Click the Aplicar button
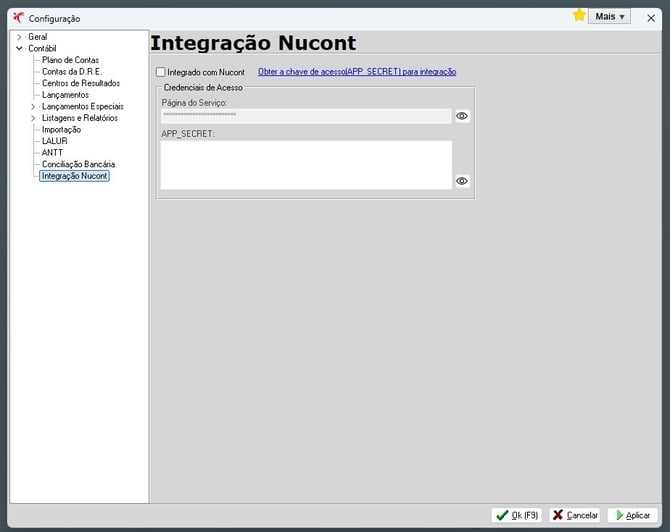 point(633,515)
